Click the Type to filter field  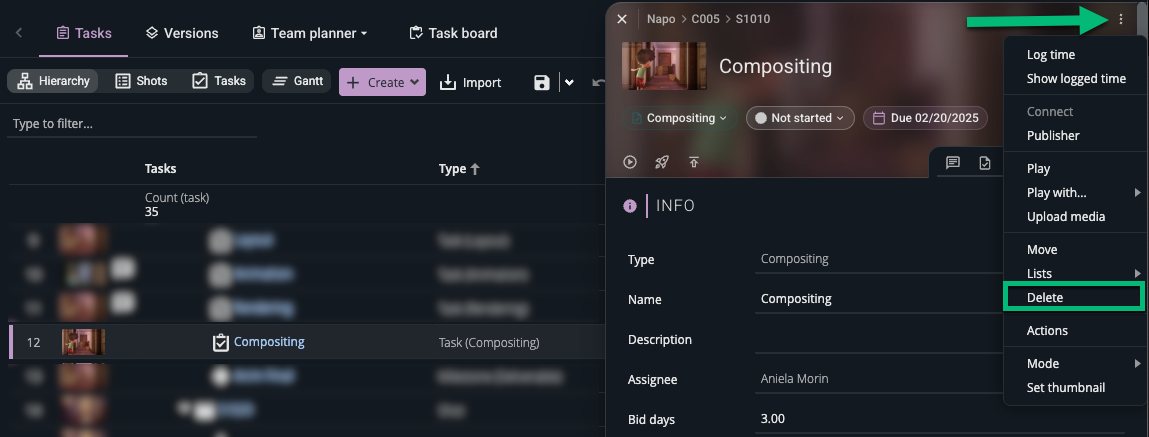(130, 124)
